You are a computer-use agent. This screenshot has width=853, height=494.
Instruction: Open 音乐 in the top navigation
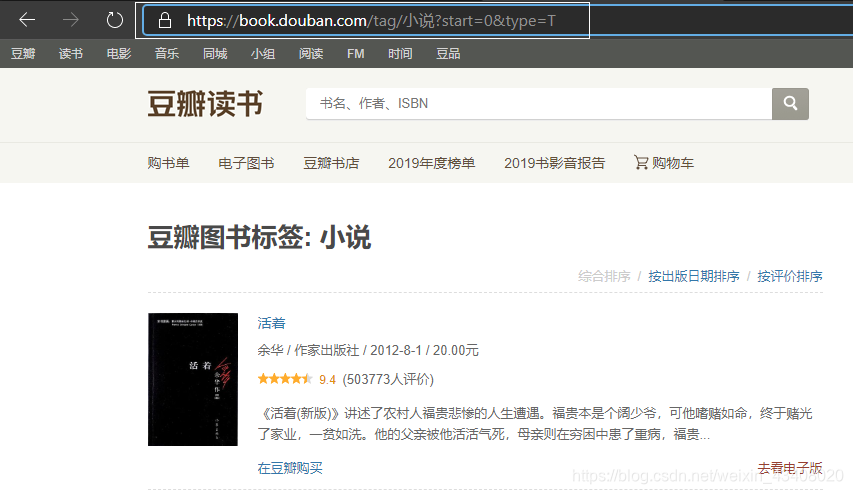point(166,53)
